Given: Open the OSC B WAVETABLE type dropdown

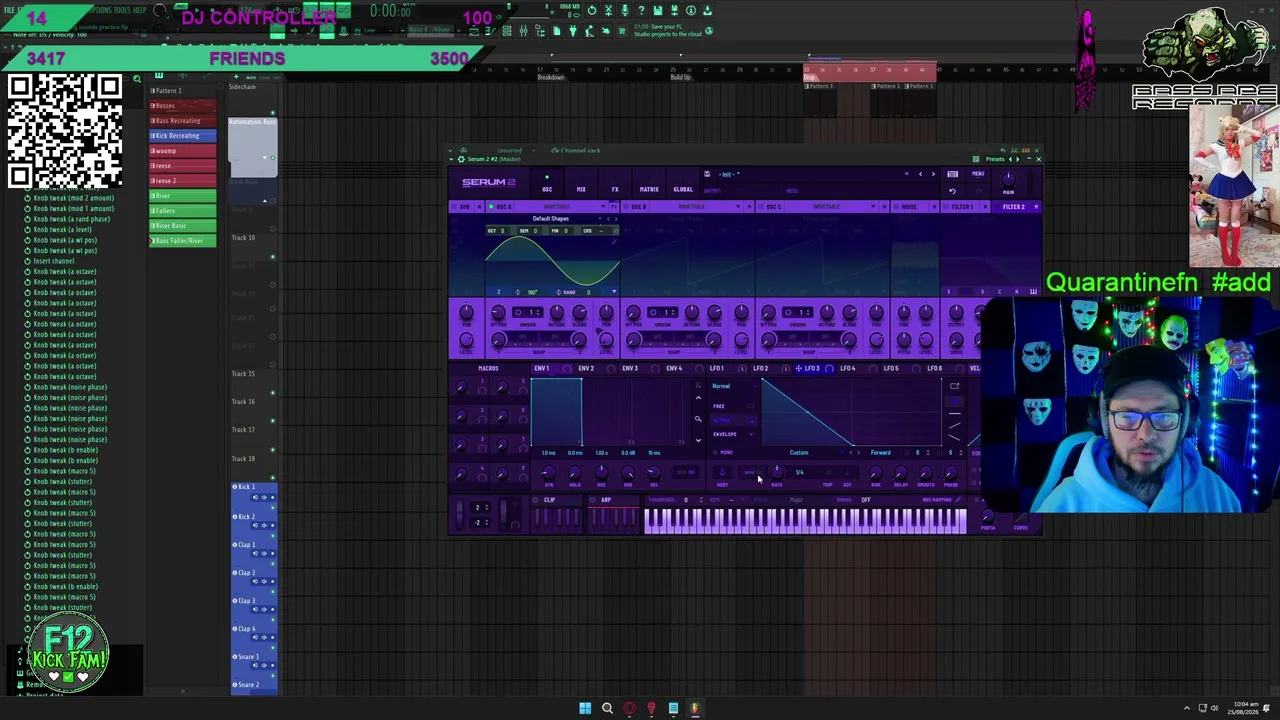Looking at the screenshot, I should pyautogui.click(x=695, y=207).
